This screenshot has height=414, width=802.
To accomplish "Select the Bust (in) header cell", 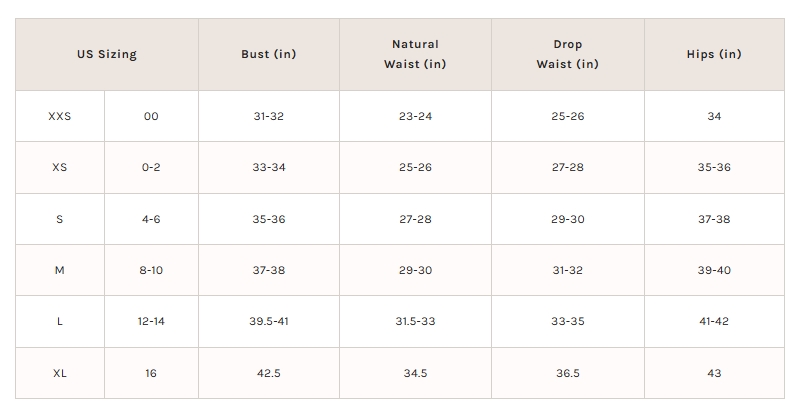I will (268, 54).
